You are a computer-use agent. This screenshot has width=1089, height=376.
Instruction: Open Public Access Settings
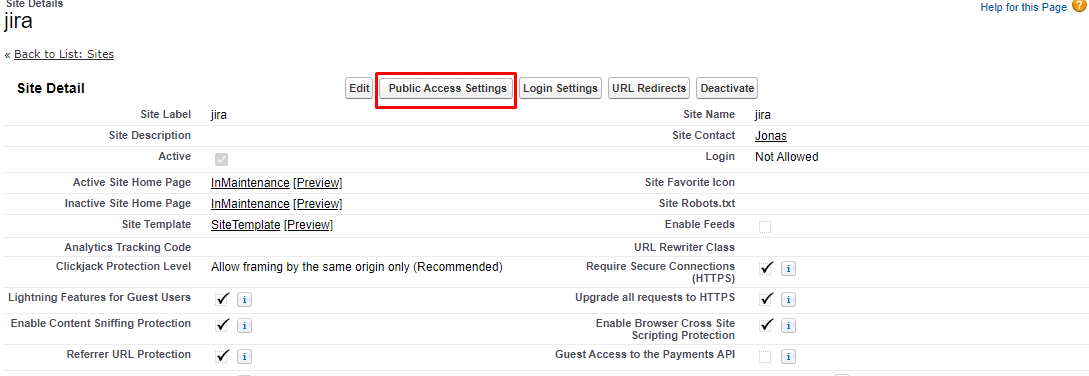coord(447,88)
